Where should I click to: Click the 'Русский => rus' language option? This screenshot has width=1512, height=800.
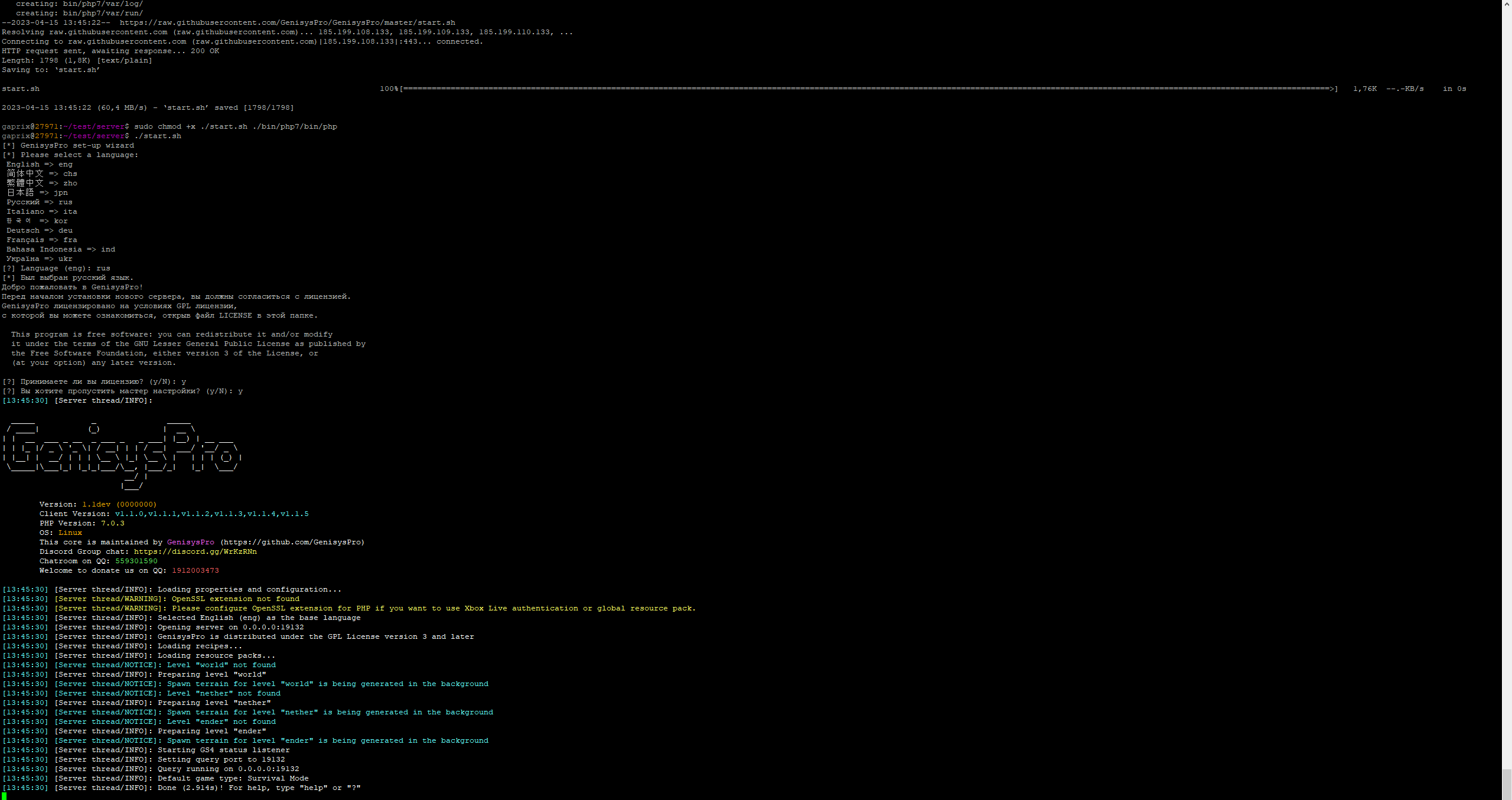[39, 202]
